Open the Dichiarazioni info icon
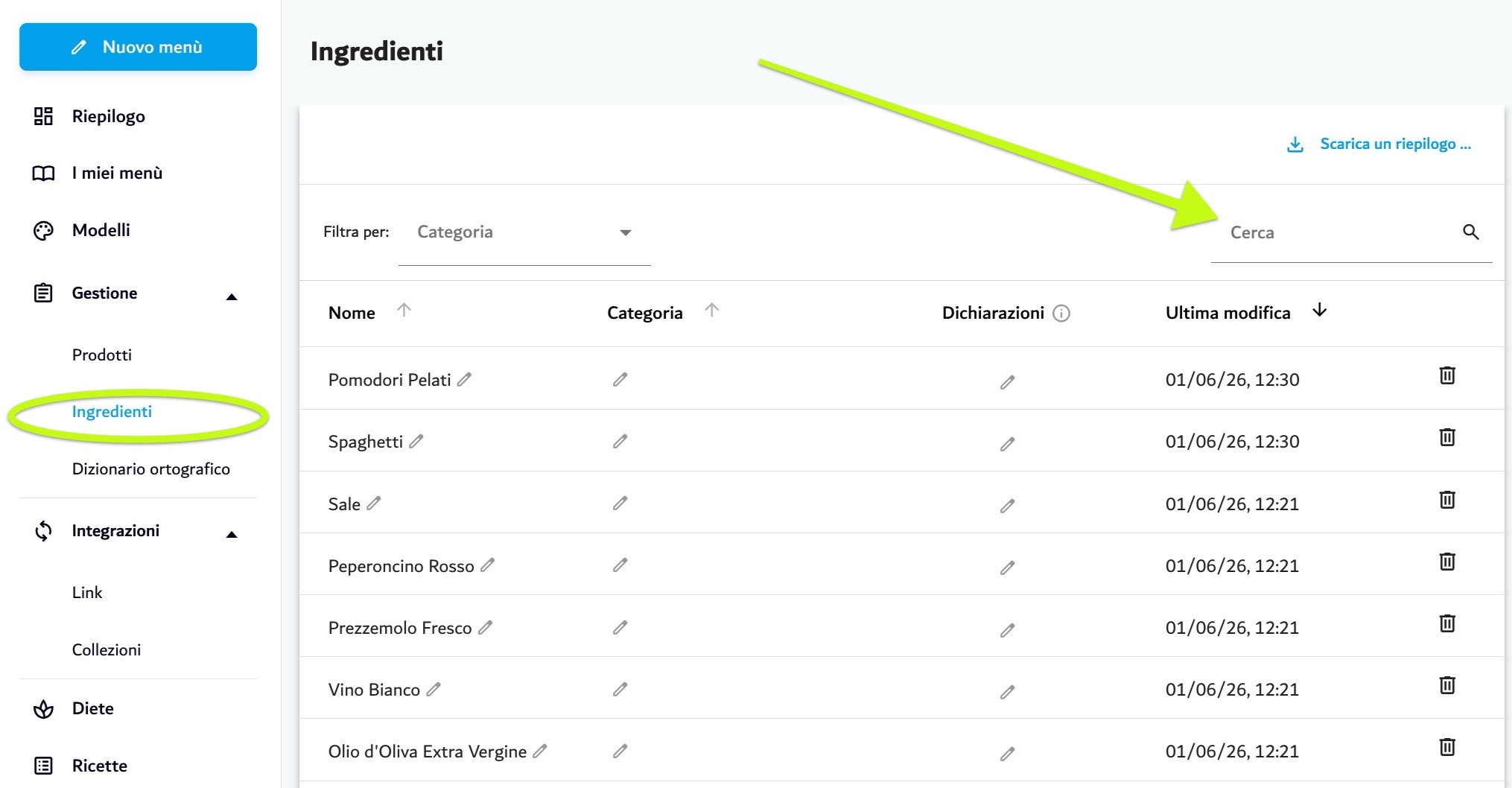The height and width of the screenshot is (788, 1512). 1061,314
